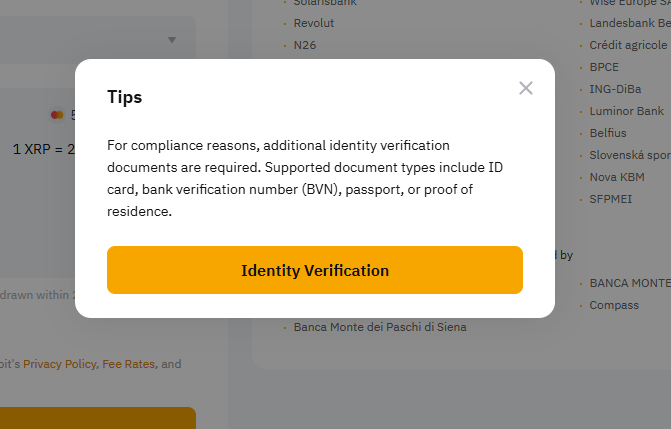
Task: Click the Nova KBM bank entry
Action: pos(617,177)
